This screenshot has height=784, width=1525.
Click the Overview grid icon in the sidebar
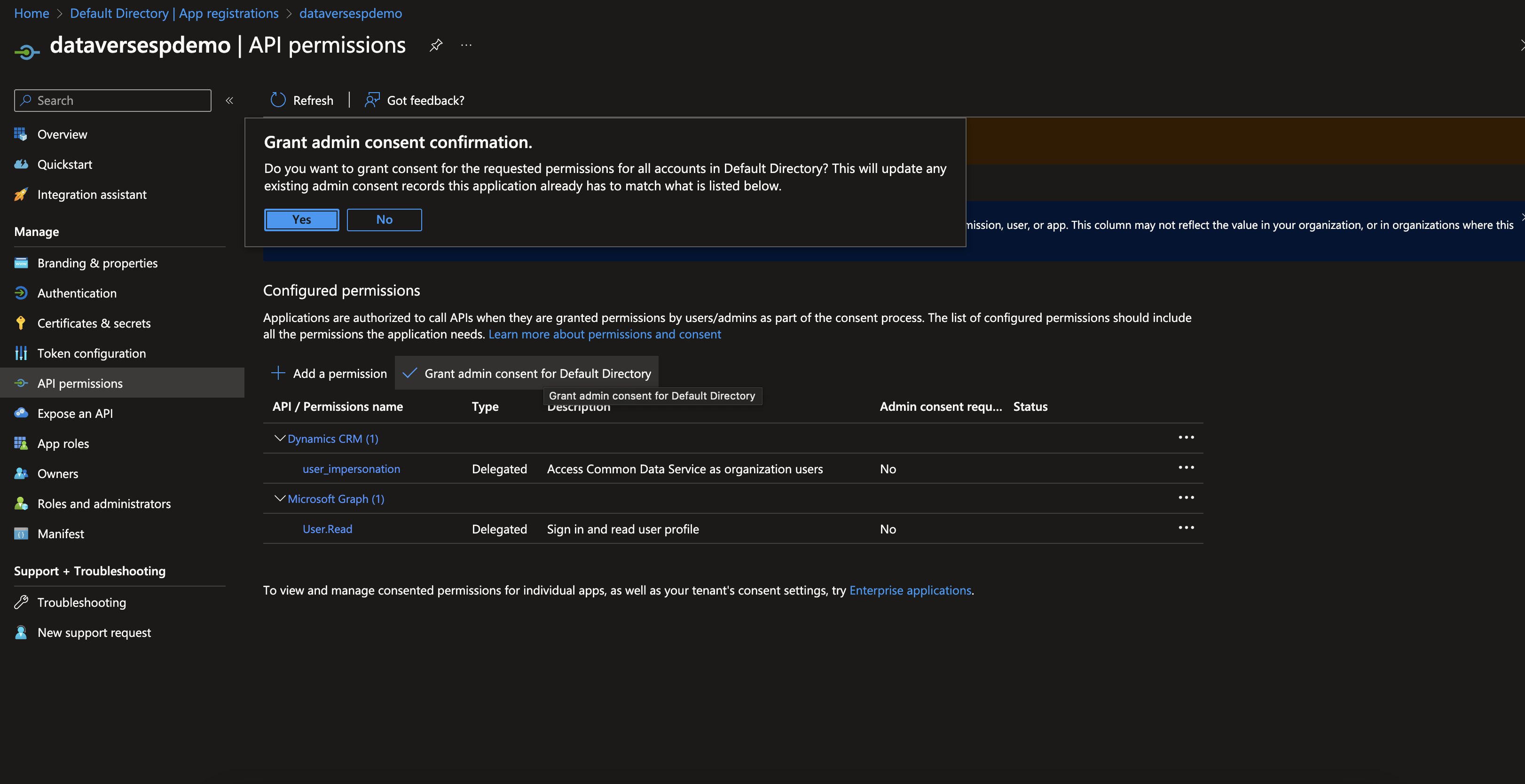pos(21,134)
